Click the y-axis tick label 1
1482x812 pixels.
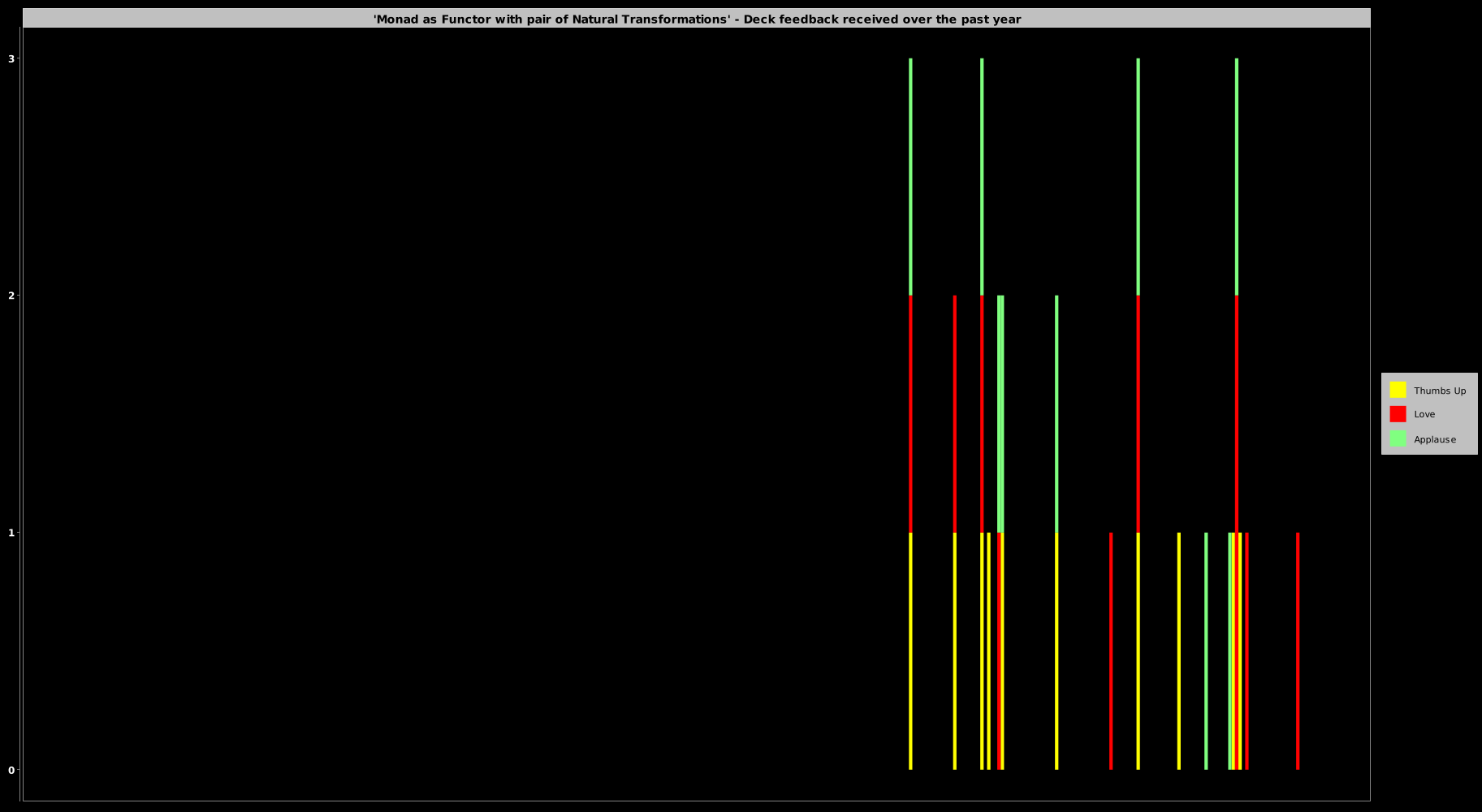pyautogui.click(x=11, y=533)
